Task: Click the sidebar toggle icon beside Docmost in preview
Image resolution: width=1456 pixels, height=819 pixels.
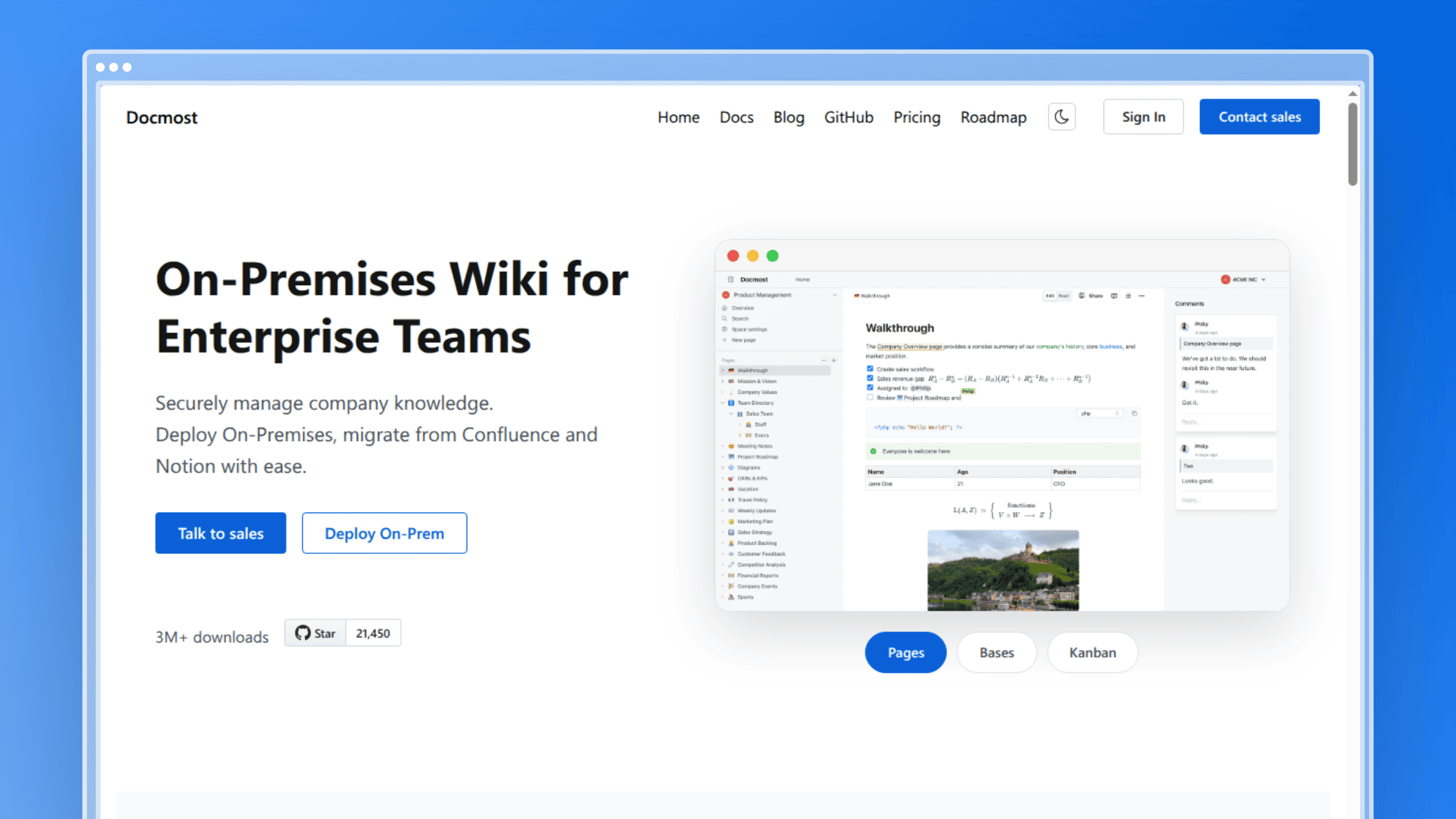Action: tap(731, 280)
